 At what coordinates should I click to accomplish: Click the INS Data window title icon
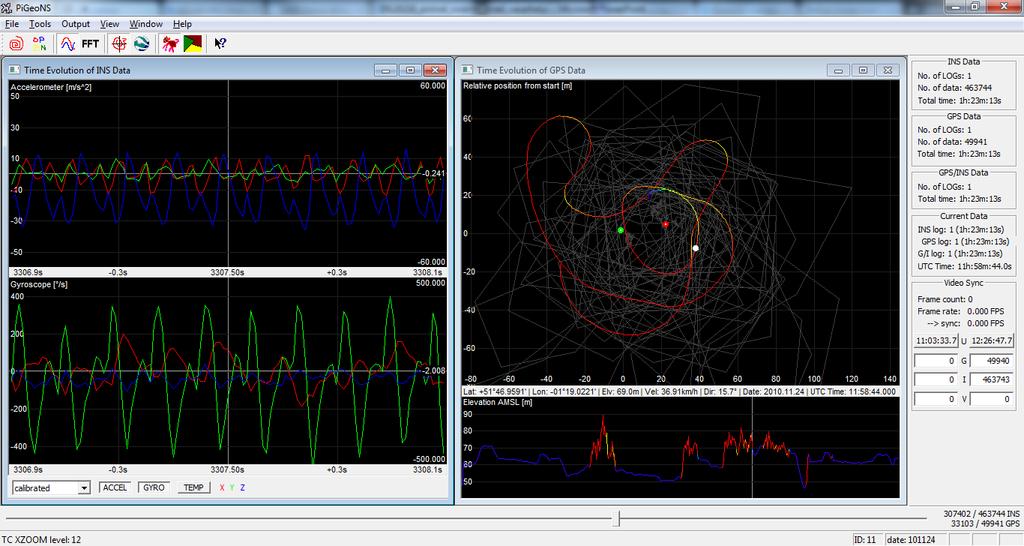[x=14, y=69]
